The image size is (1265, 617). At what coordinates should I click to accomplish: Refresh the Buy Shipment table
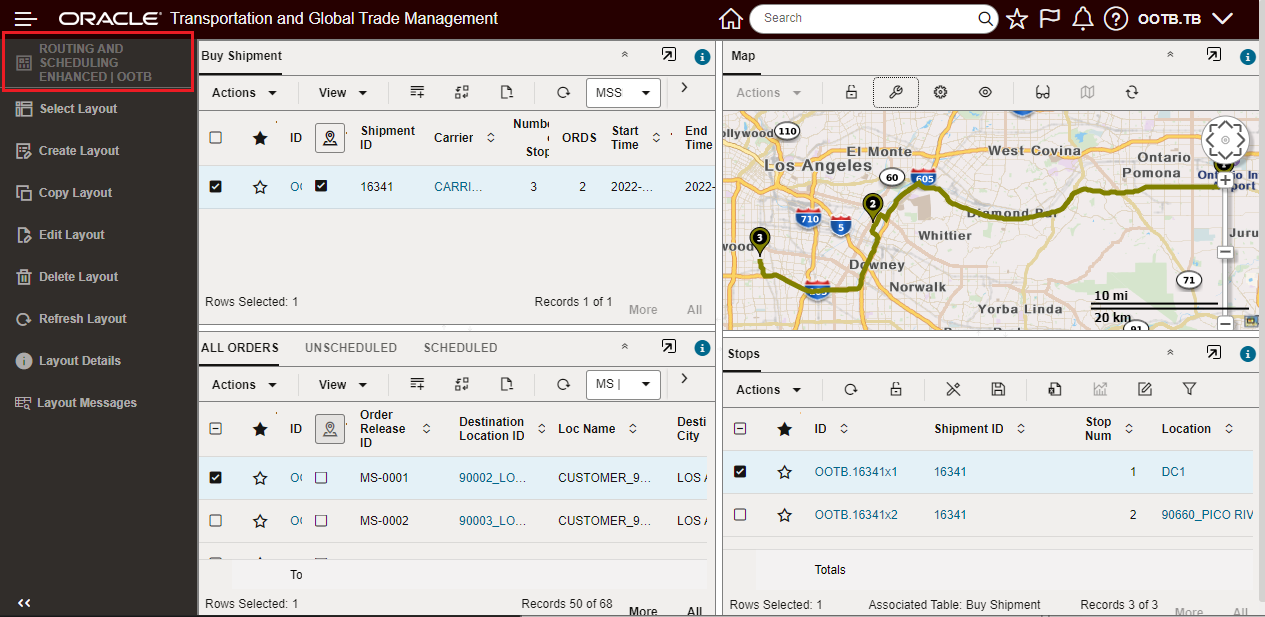coord(563,92)
